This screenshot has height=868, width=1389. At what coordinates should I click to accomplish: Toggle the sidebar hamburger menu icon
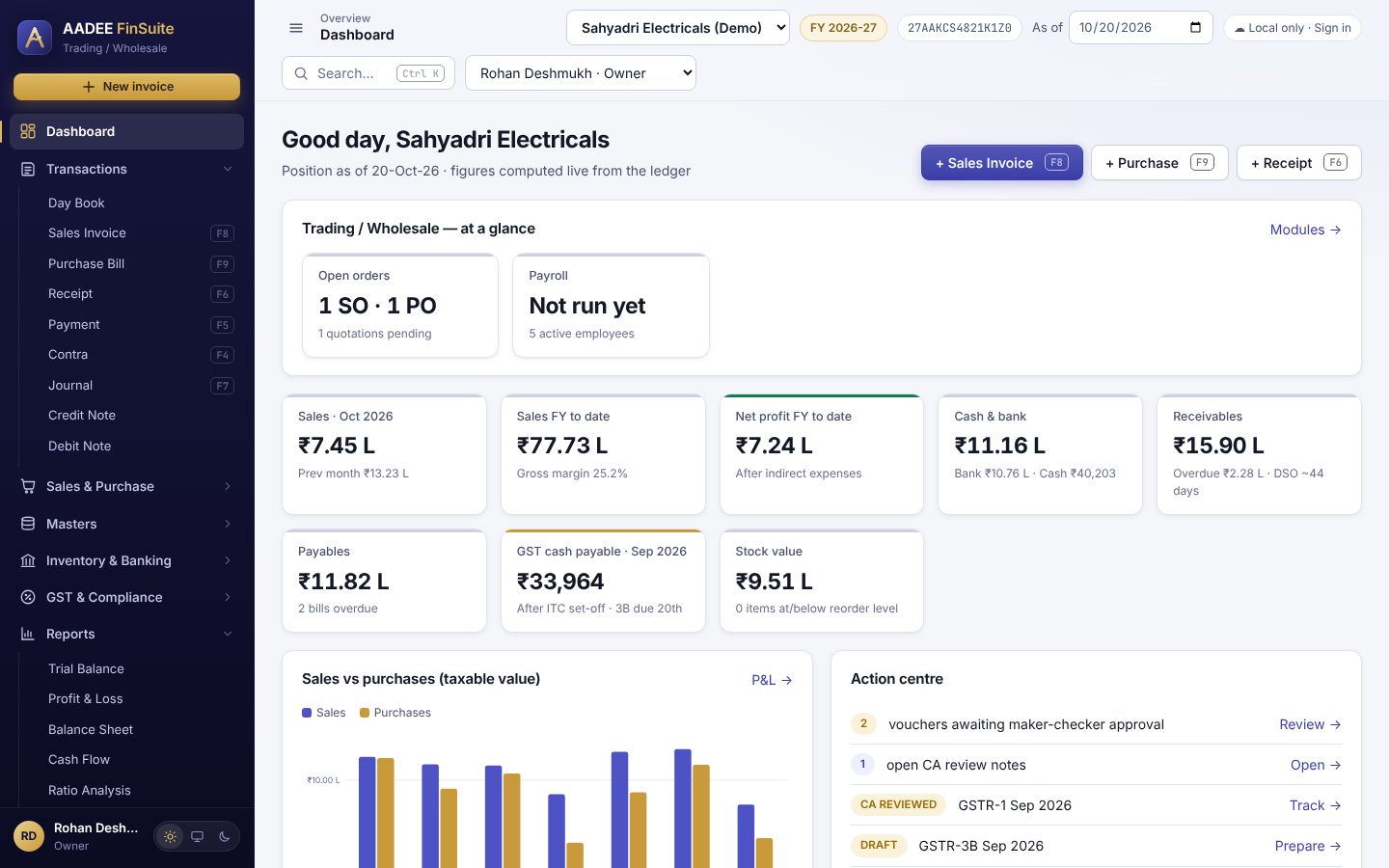click(x=296, y=28)
